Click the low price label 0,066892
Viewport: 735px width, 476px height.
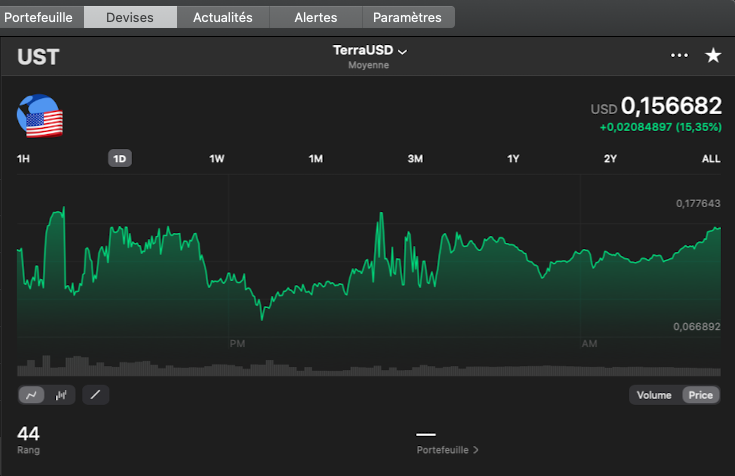(697, 326)
